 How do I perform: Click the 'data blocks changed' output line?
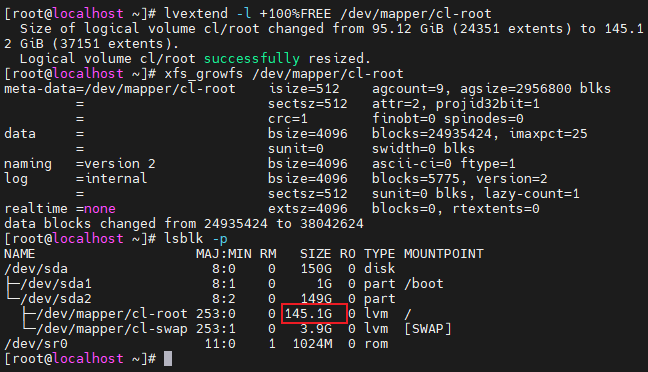coord(184,224)
